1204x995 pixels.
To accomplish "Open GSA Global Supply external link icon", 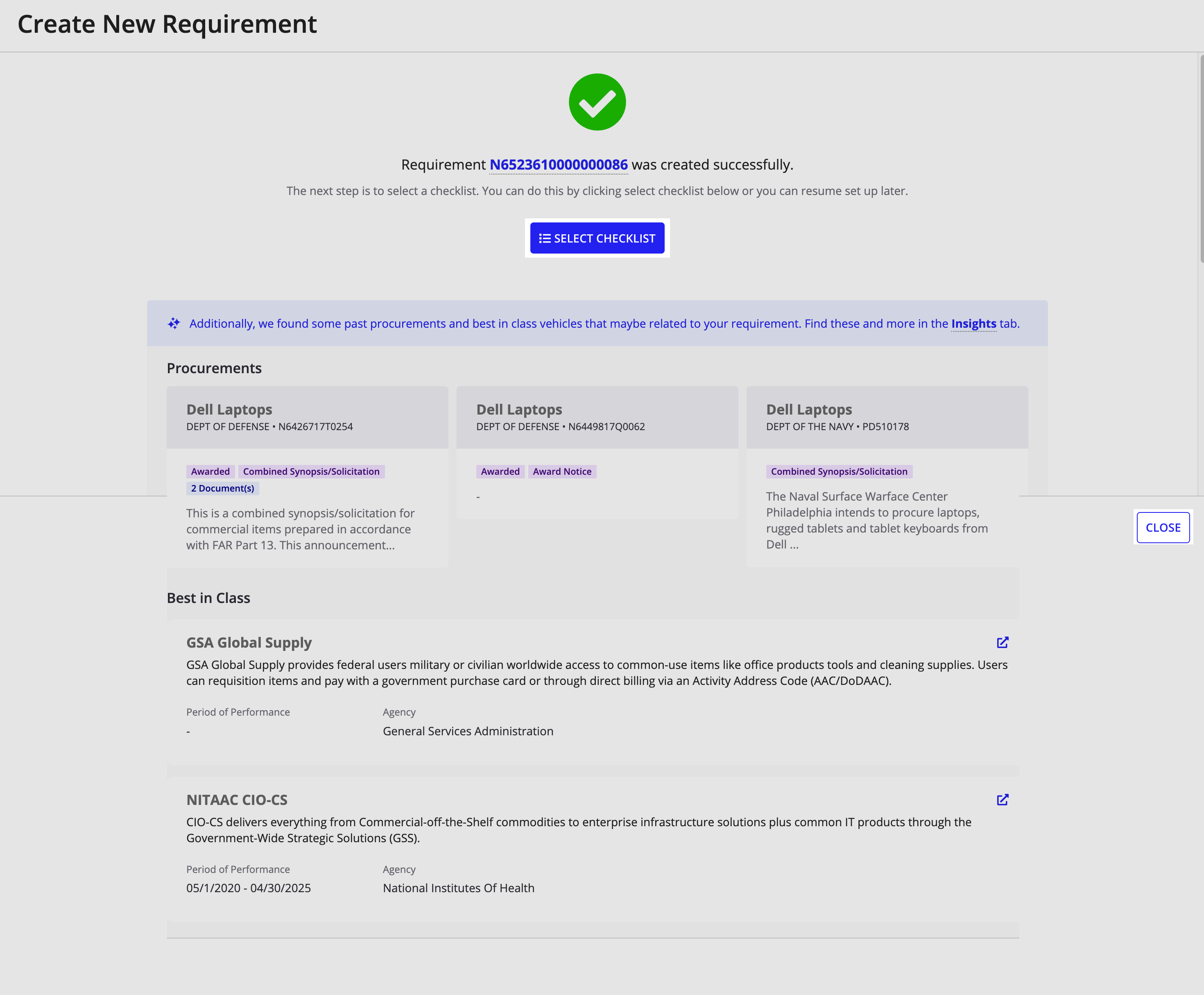I will (1002, 642).
